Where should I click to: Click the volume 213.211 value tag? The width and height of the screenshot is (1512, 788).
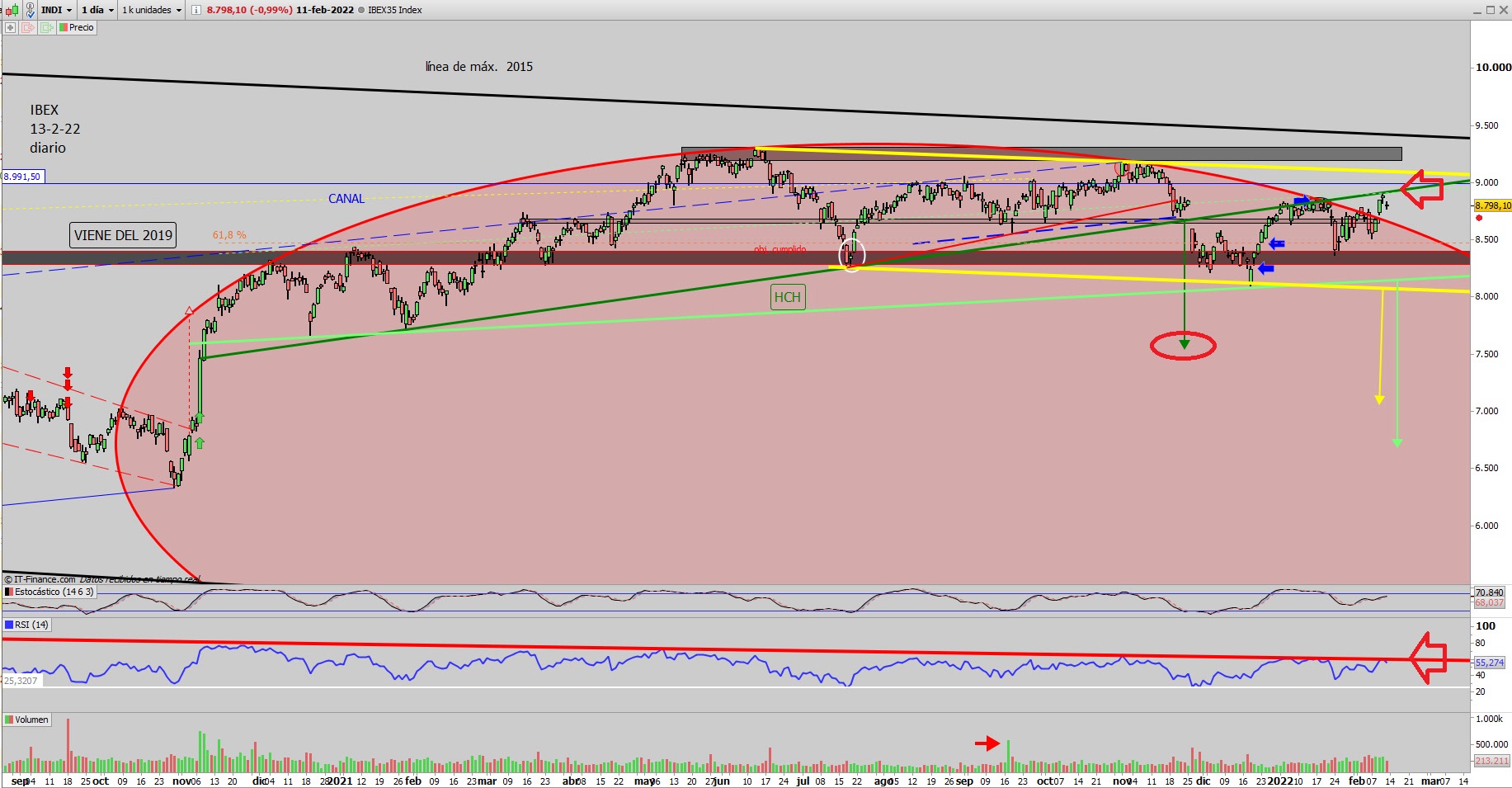pos(1491,761)
